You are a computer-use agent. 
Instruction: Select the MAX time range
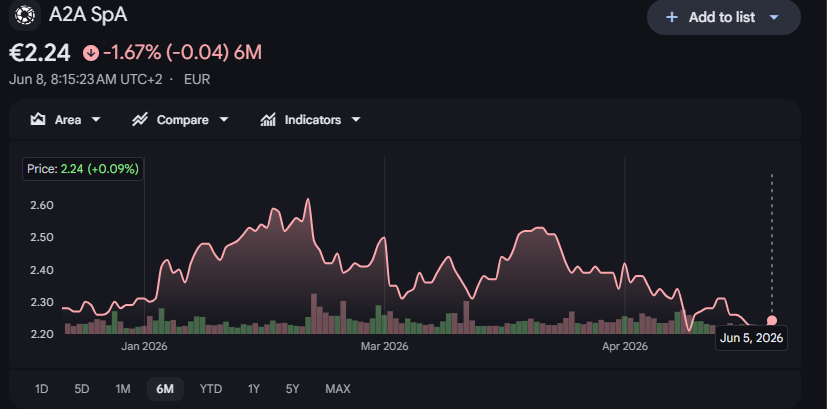(338, 389)
